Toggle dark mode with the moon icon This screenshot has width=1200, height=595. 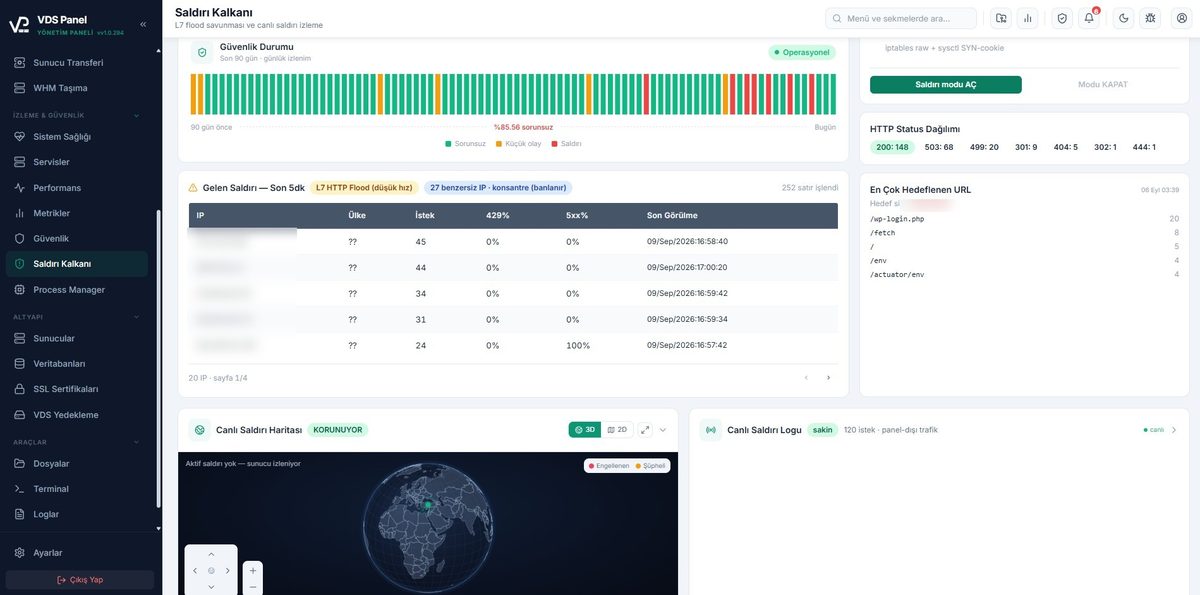1123,18
